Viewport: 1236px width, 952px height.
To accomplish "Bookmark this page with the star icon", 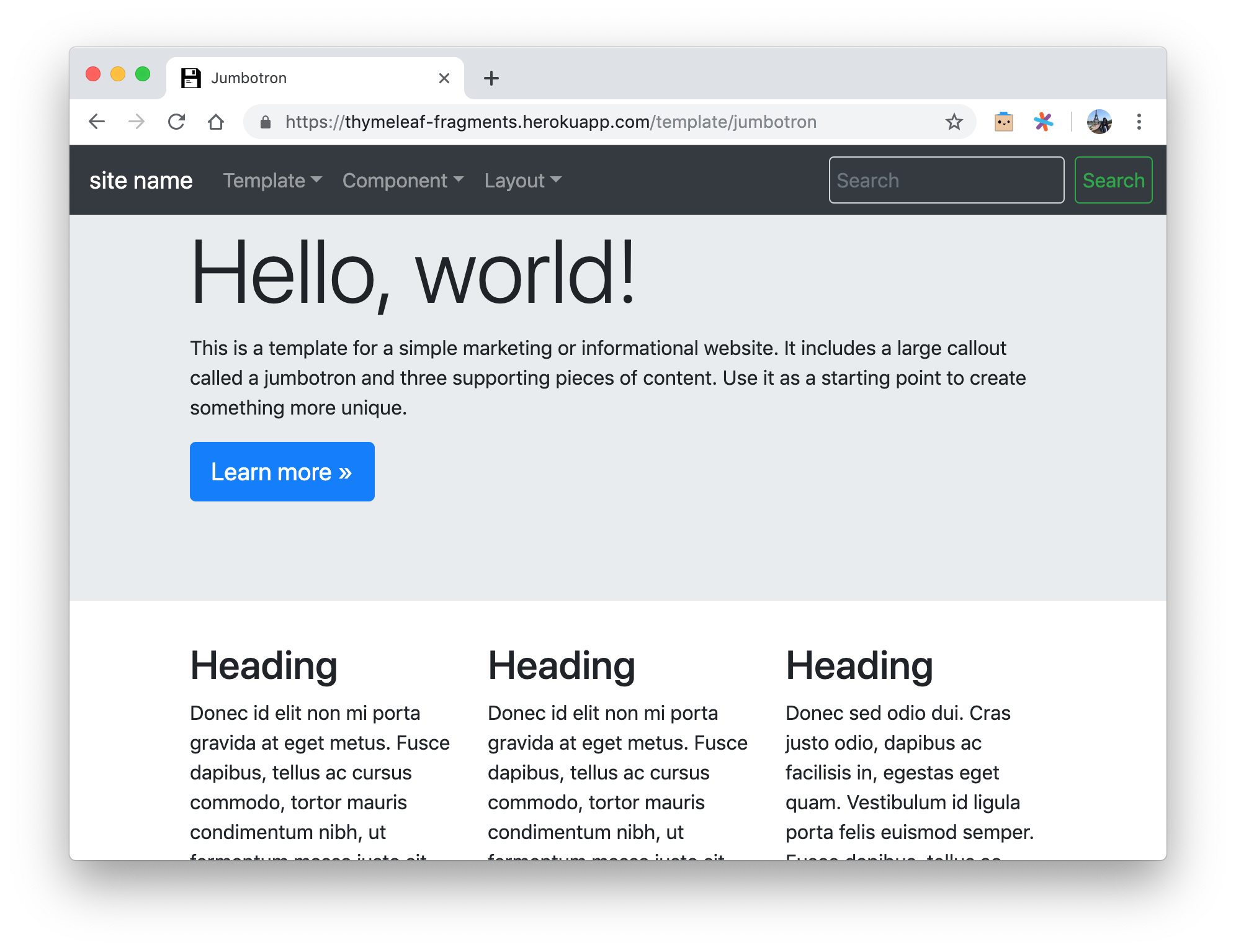I will [954, 122].
